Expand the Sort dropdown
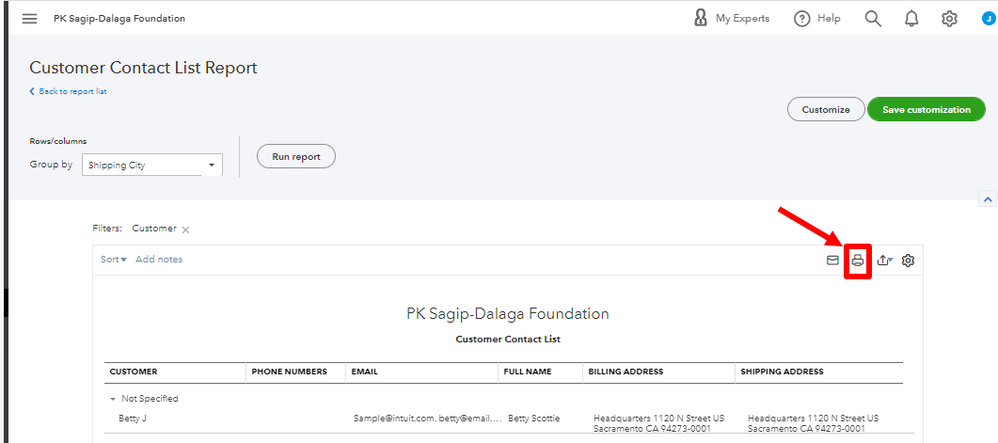The width and height of the screenshot is (998, 443). (x=114, y=260)
